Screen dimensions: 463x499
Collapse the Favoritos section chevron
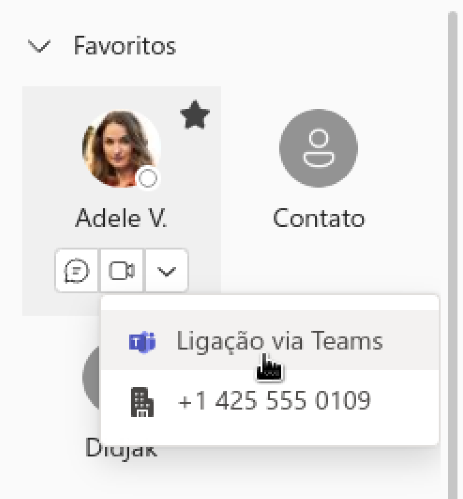point(39,46)
